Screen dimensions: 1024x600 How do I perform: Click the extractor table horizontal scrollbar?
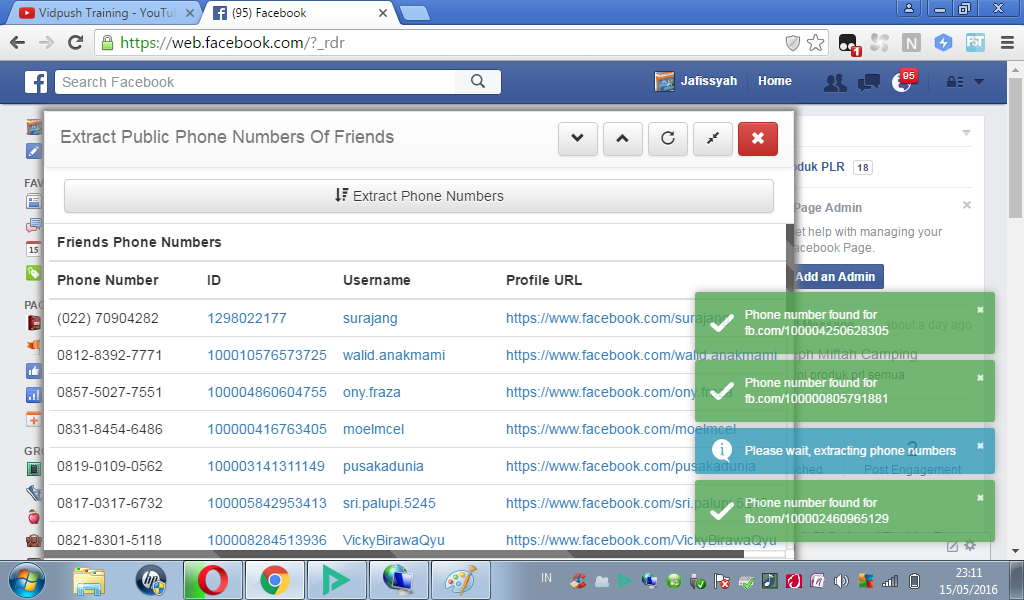pos(396,554)
